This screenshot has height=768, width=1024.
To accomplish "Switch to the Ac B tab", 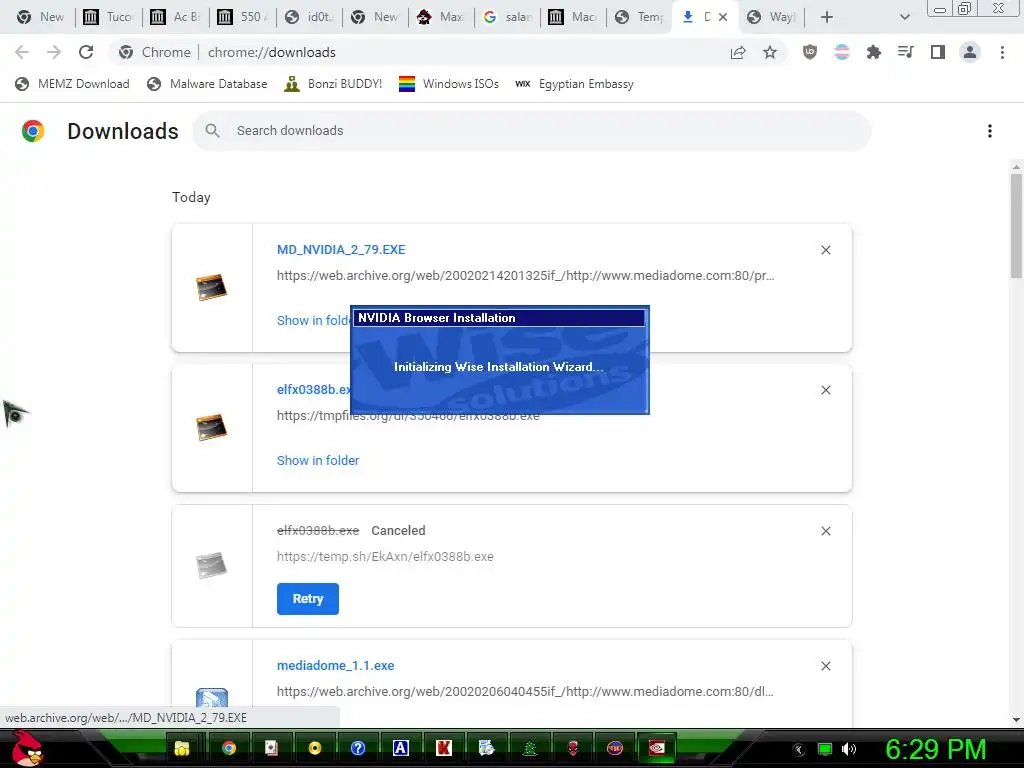I will (175, 17).
